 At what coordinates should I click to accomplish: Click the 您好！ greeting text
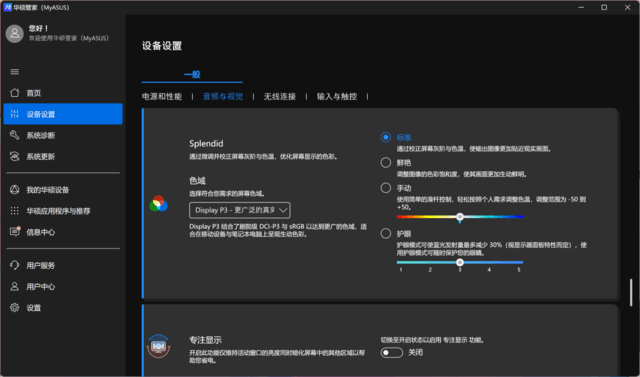tap(39, 29)
